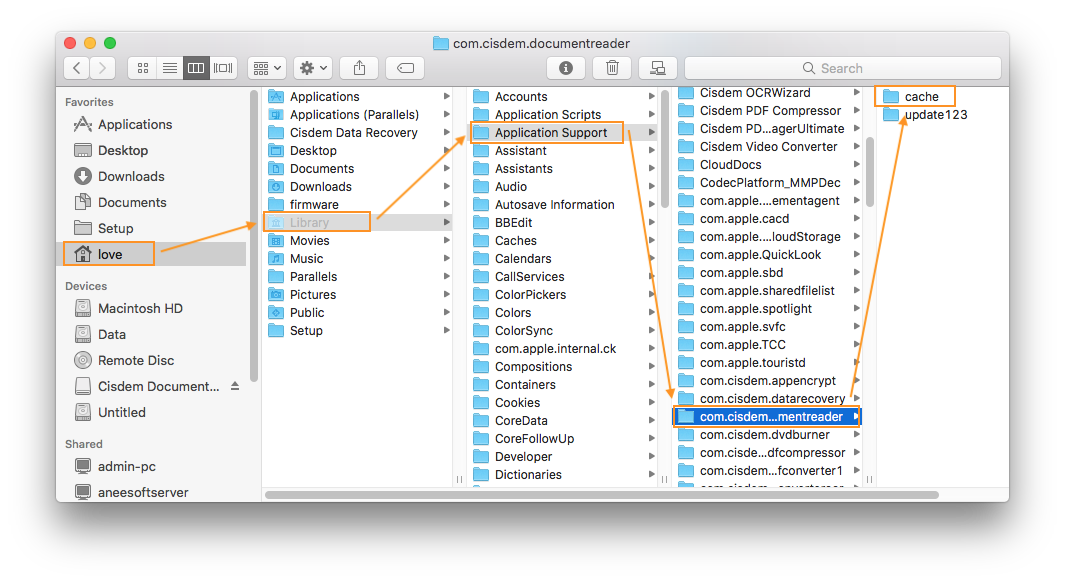Click the Delete trash toolbar icon

coord(612,68)
